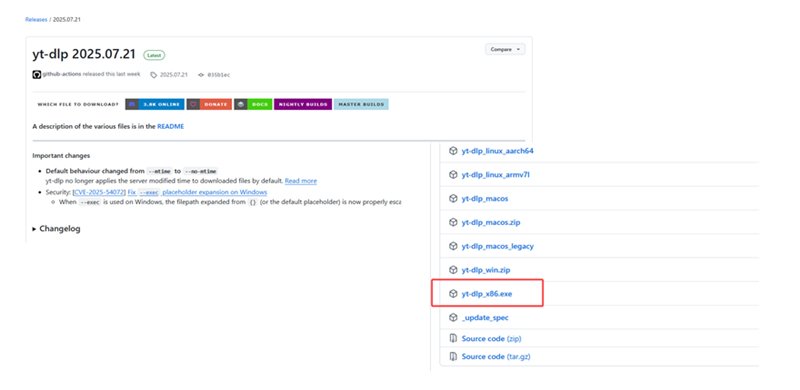Click the zip file icon beside Source code (zip)
Image resolution: width=800 pixels, height=390 pixels.
click(x=453, y=338)
